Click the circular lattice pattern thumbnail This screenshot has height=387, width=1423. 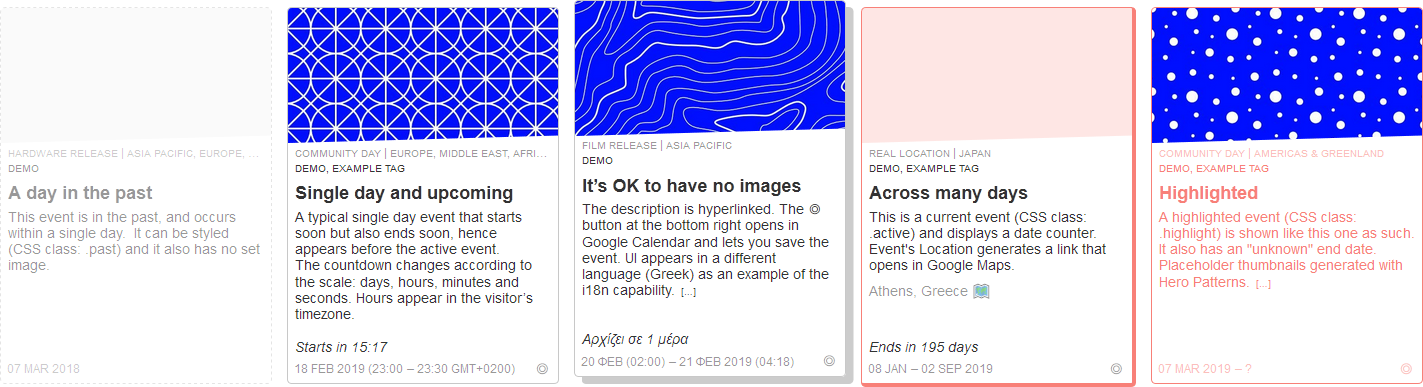pyautogui.click(x=423, y=76)
